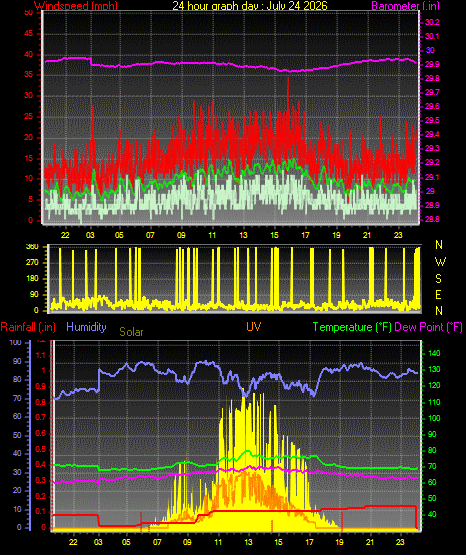Click "29.5" on the barometer axis
This screenshot has width=466, height=555.
pos(432,120)
